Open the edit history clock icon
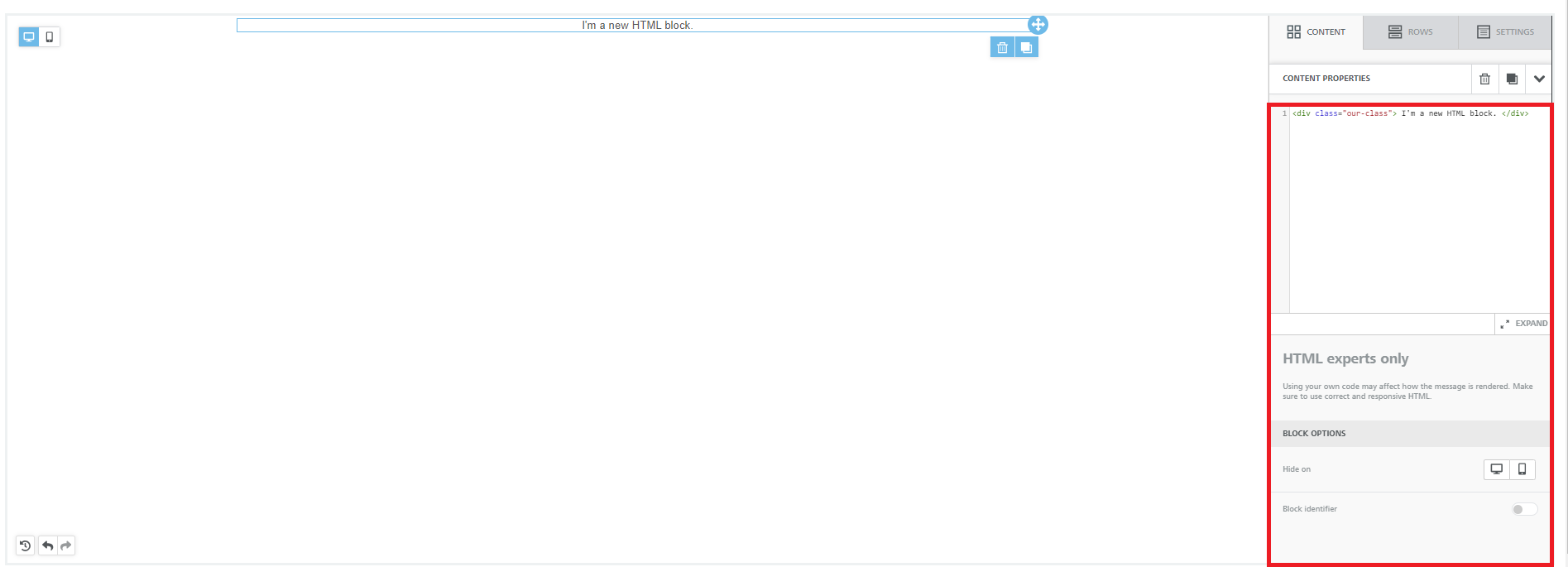 point(26,545)
